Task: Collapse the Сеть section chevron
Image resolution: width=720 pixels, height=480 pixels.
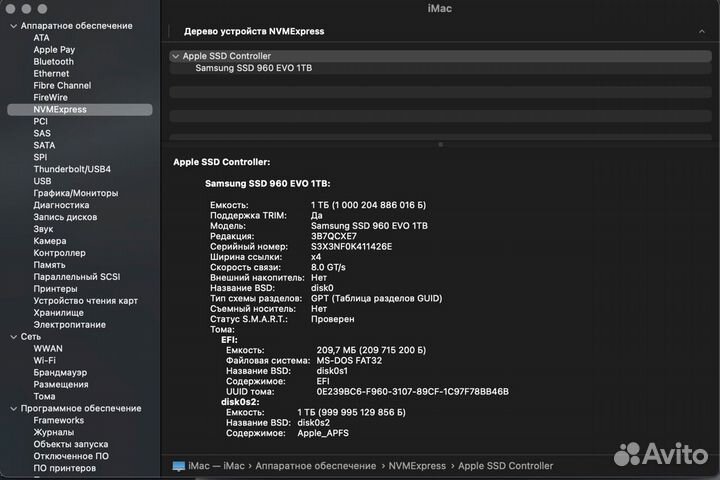Action: (13, 337)
